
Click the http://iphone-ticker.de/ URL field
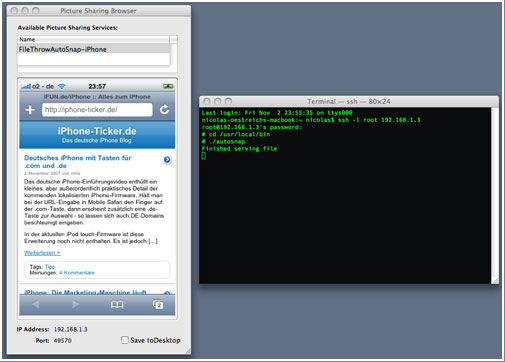point(97,110)
